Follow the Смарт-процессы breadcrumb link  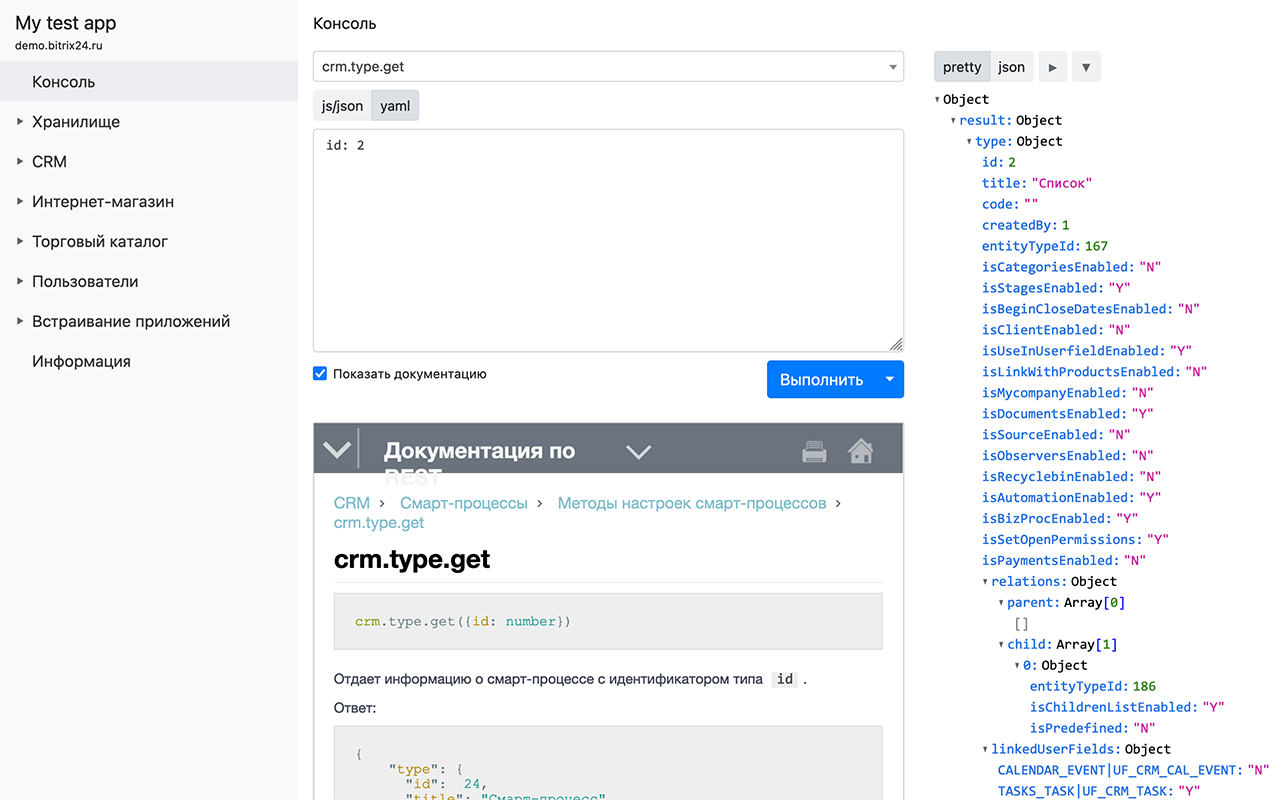point(464,503)
